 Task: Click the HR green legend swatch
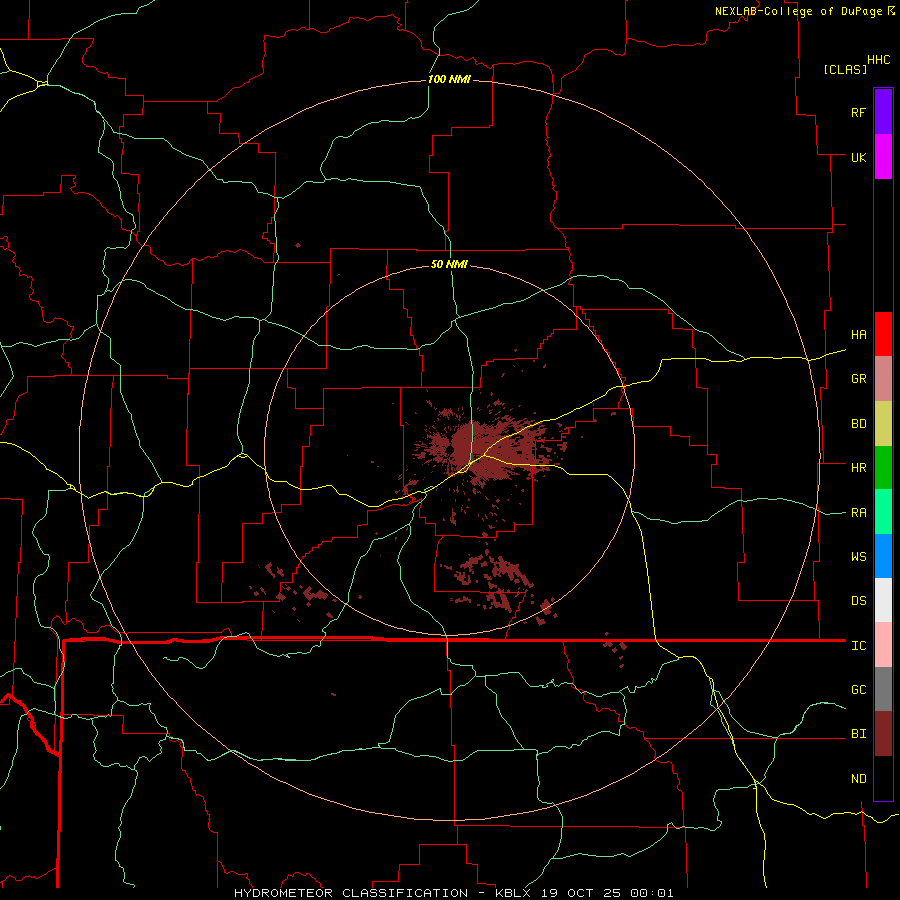click(883, 468)
